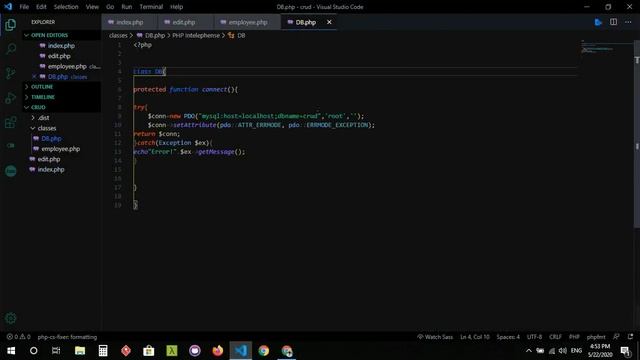Viewport: 640px width, 360px height.
Task: Click the Ln 4, Col 10 status item
Action: (x=475, y=337)
